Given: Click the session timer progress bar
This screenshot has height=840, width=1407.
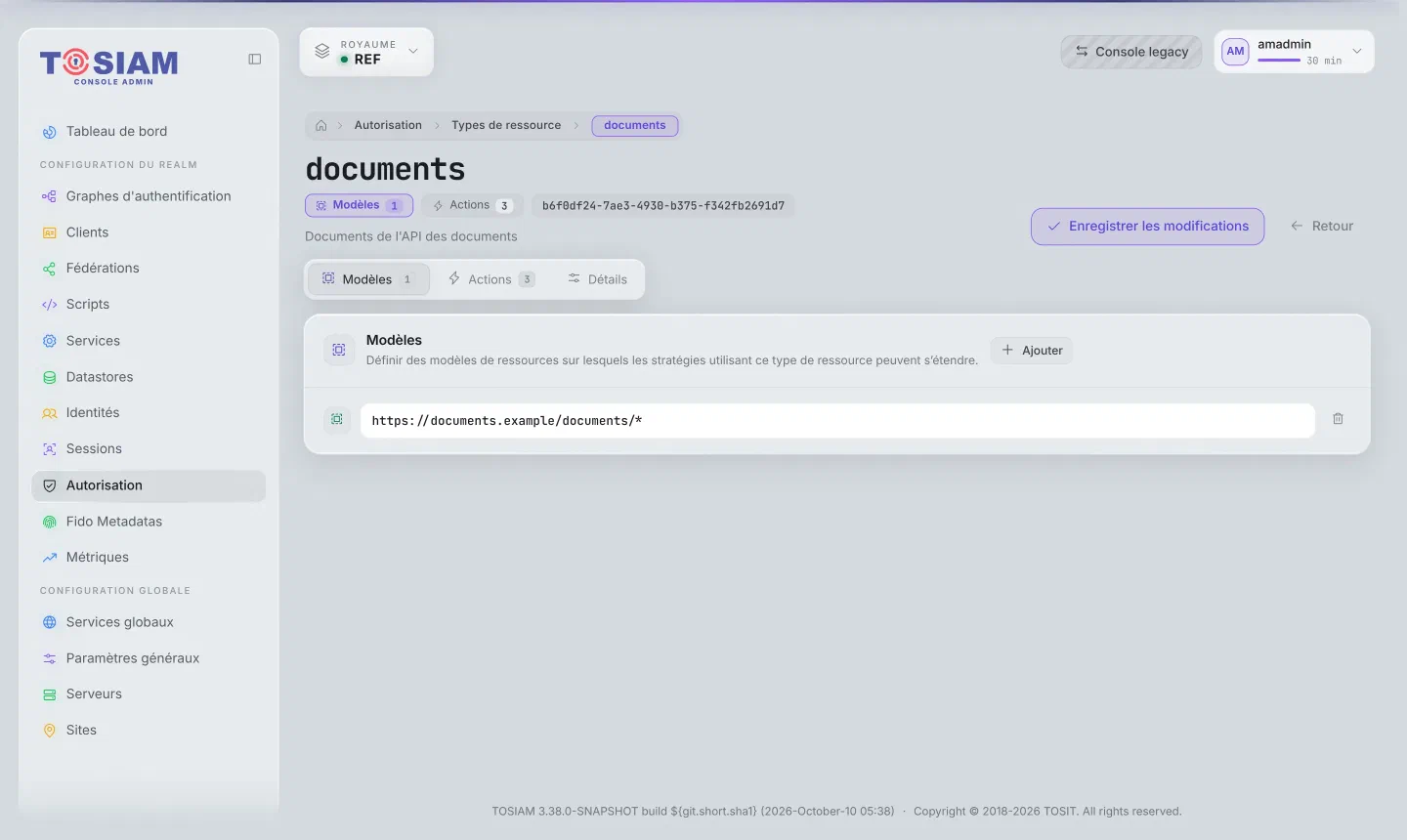Looking at the screenshot, I should coord(1279,61).
